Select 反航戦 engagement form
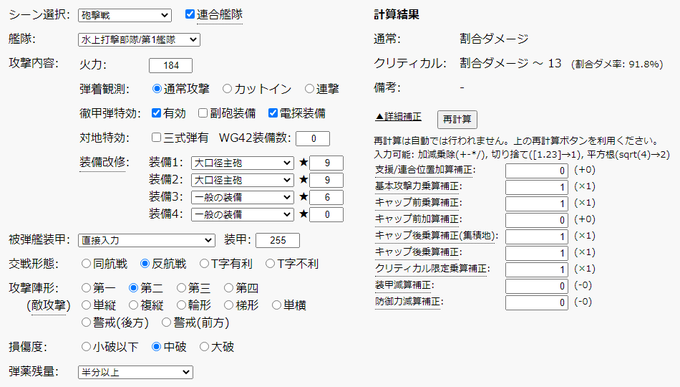The image size is (680, 387). [x=145, y=263]
